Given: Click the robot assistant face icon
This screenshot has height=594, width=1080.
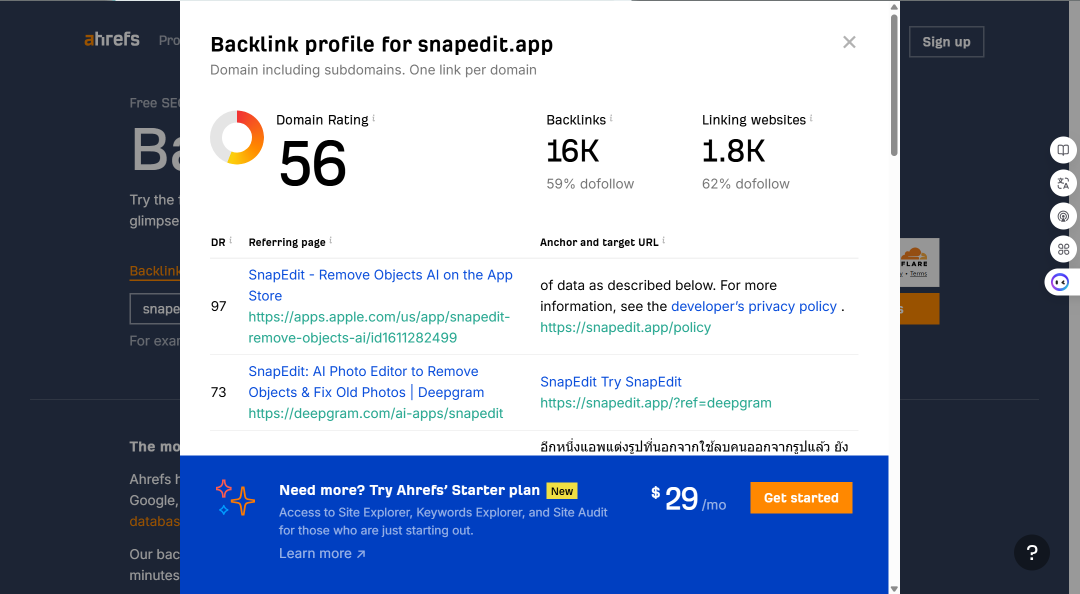Looking at the screenshot, I should pos(1060,283).
